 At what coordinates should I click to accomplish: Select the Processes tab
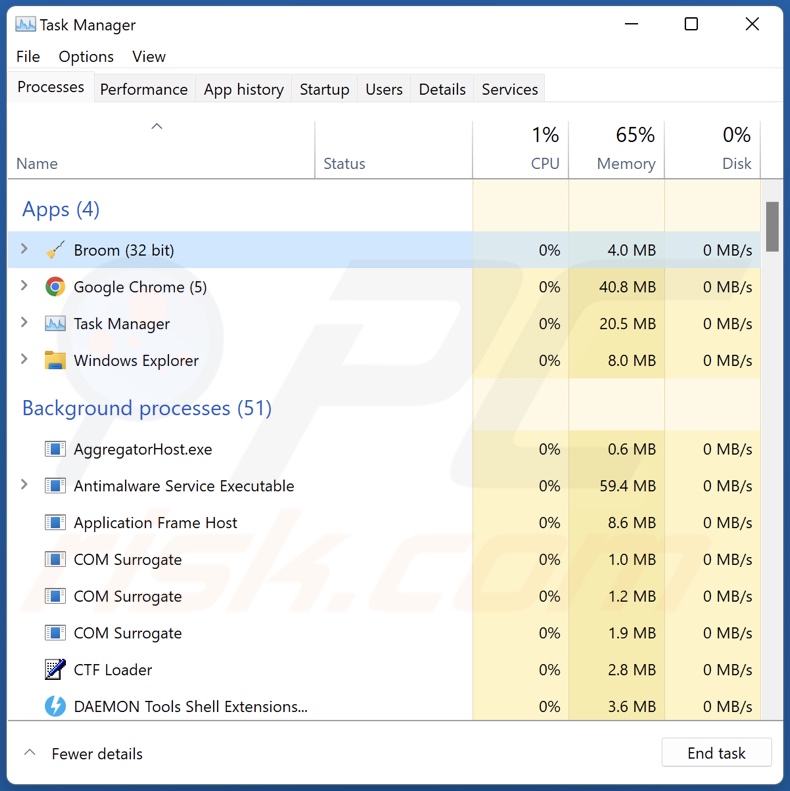(50, 87)
